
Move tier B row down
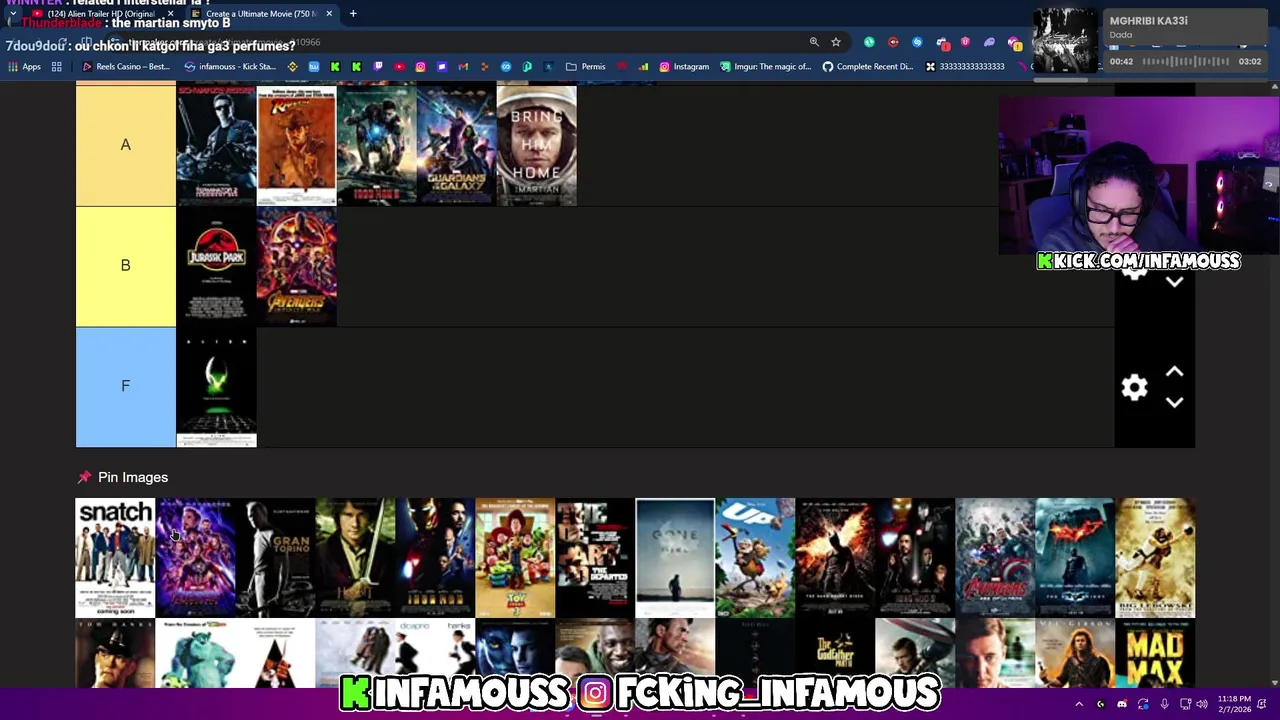(1174, 282)
